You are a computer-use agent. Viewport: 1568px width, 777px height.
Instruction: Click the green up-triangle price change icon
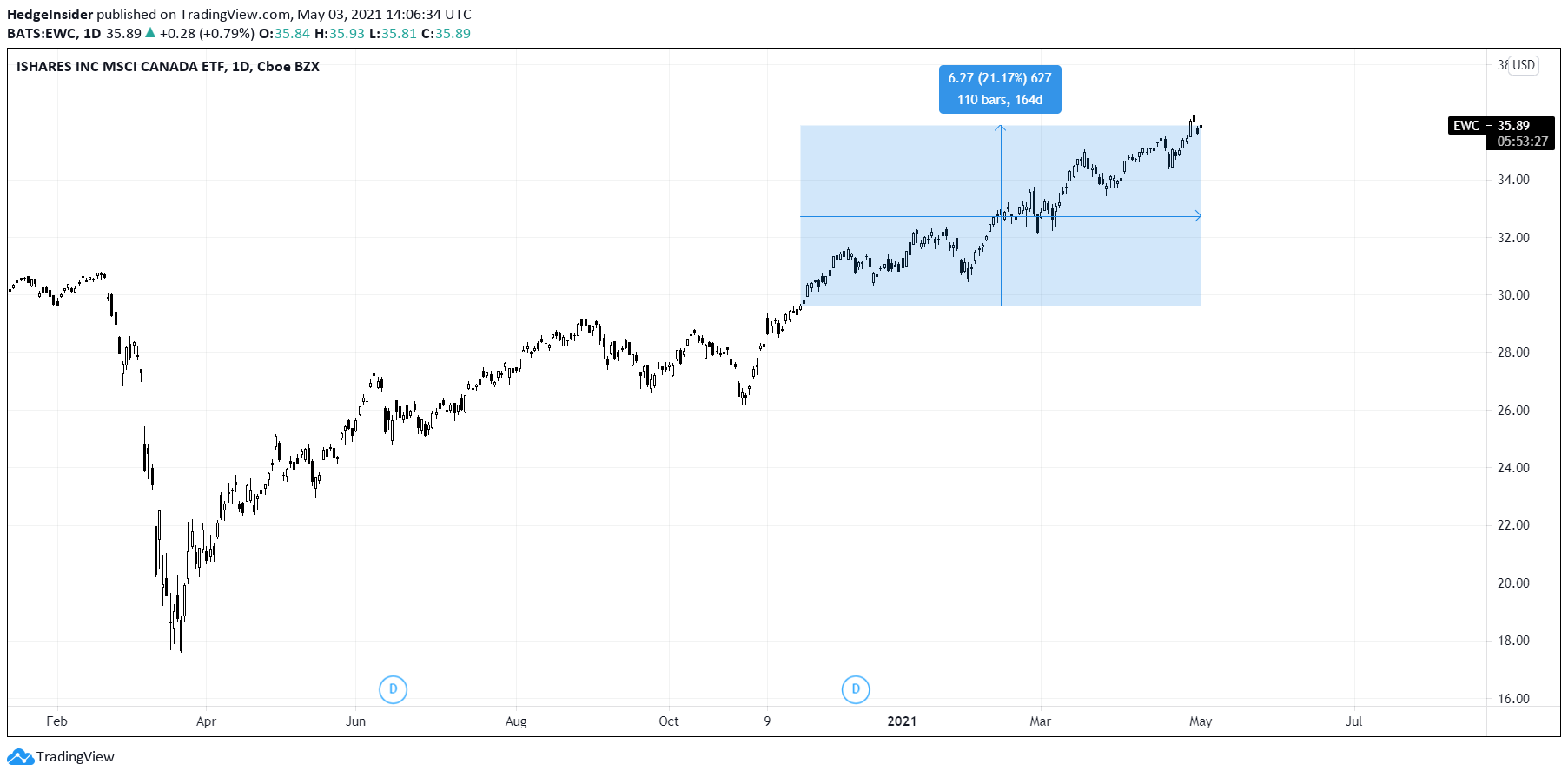click(x=150, y=33)
